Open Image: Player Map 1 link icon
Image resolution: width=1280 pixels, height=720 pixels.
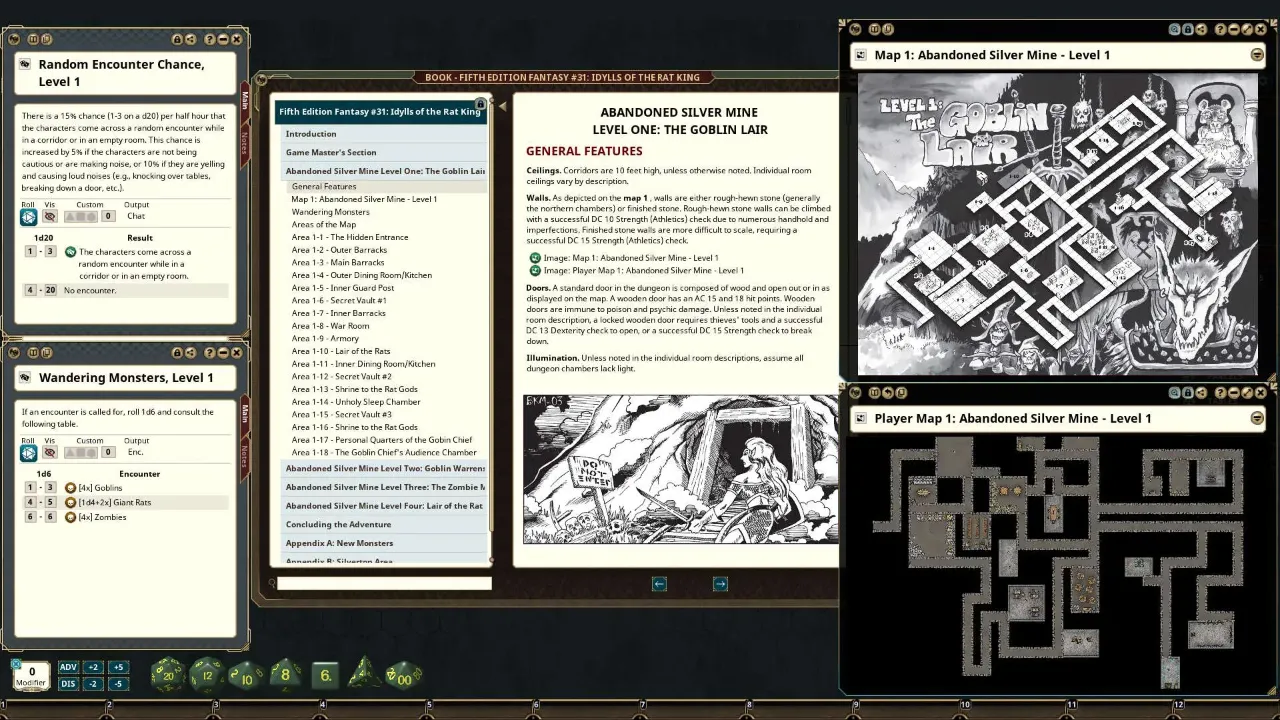pos(535,270)
